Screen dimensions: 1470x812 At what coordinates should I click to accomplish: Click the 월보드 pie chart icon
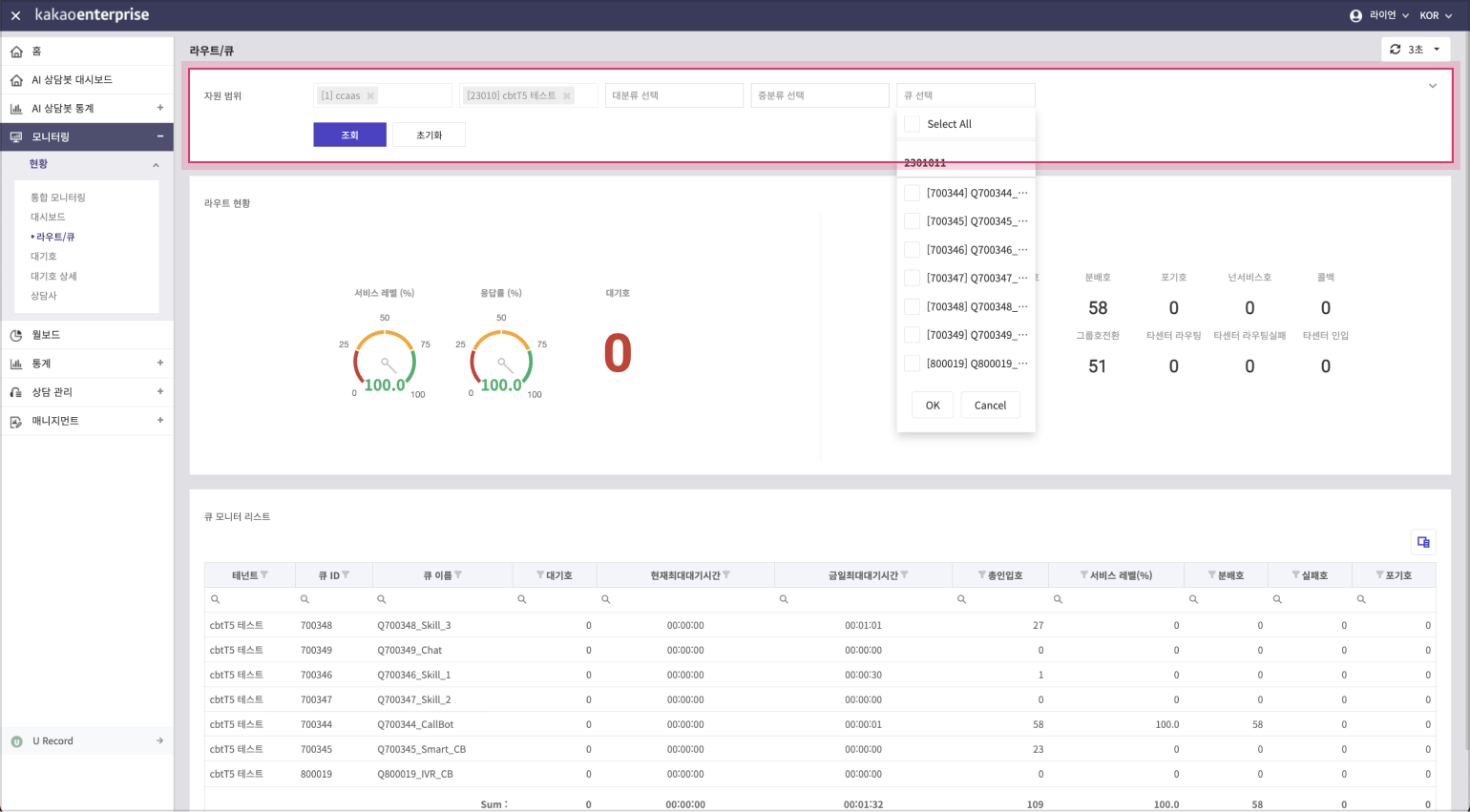pyautogui.click(x=16, y=335)
